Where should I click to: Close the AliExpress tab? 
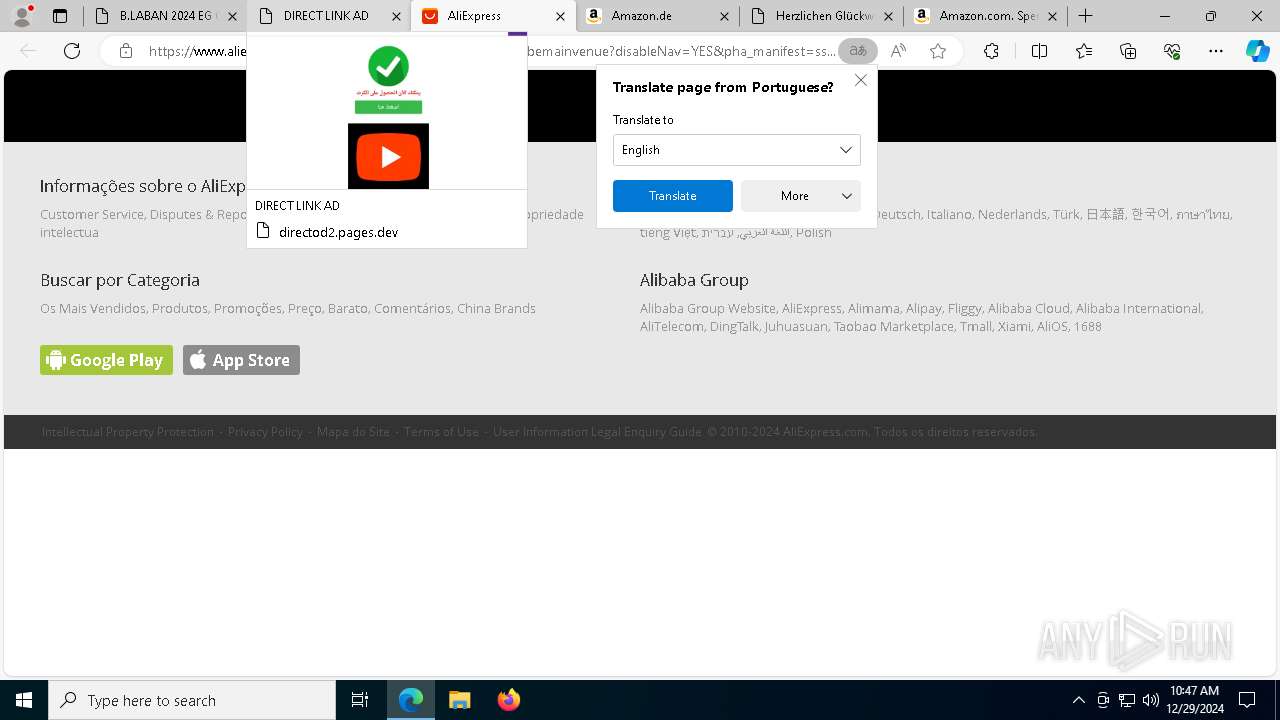coord(560,16)
